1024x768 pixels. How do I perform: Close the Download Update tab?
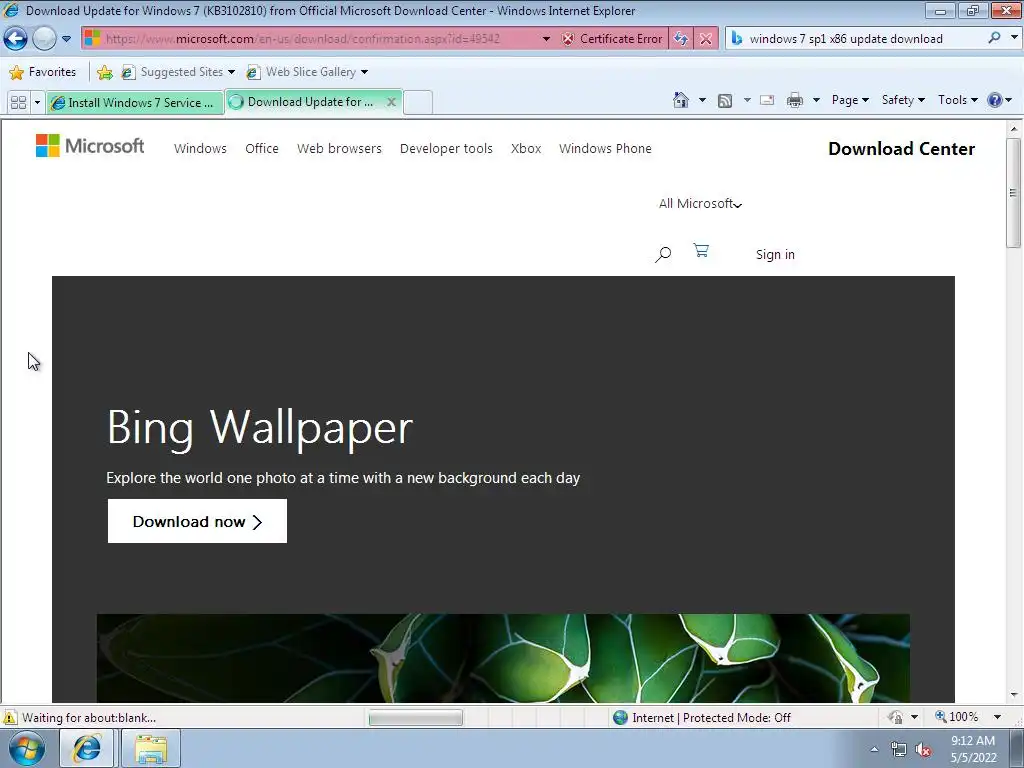pyautogui.click(x=391, y=102)
